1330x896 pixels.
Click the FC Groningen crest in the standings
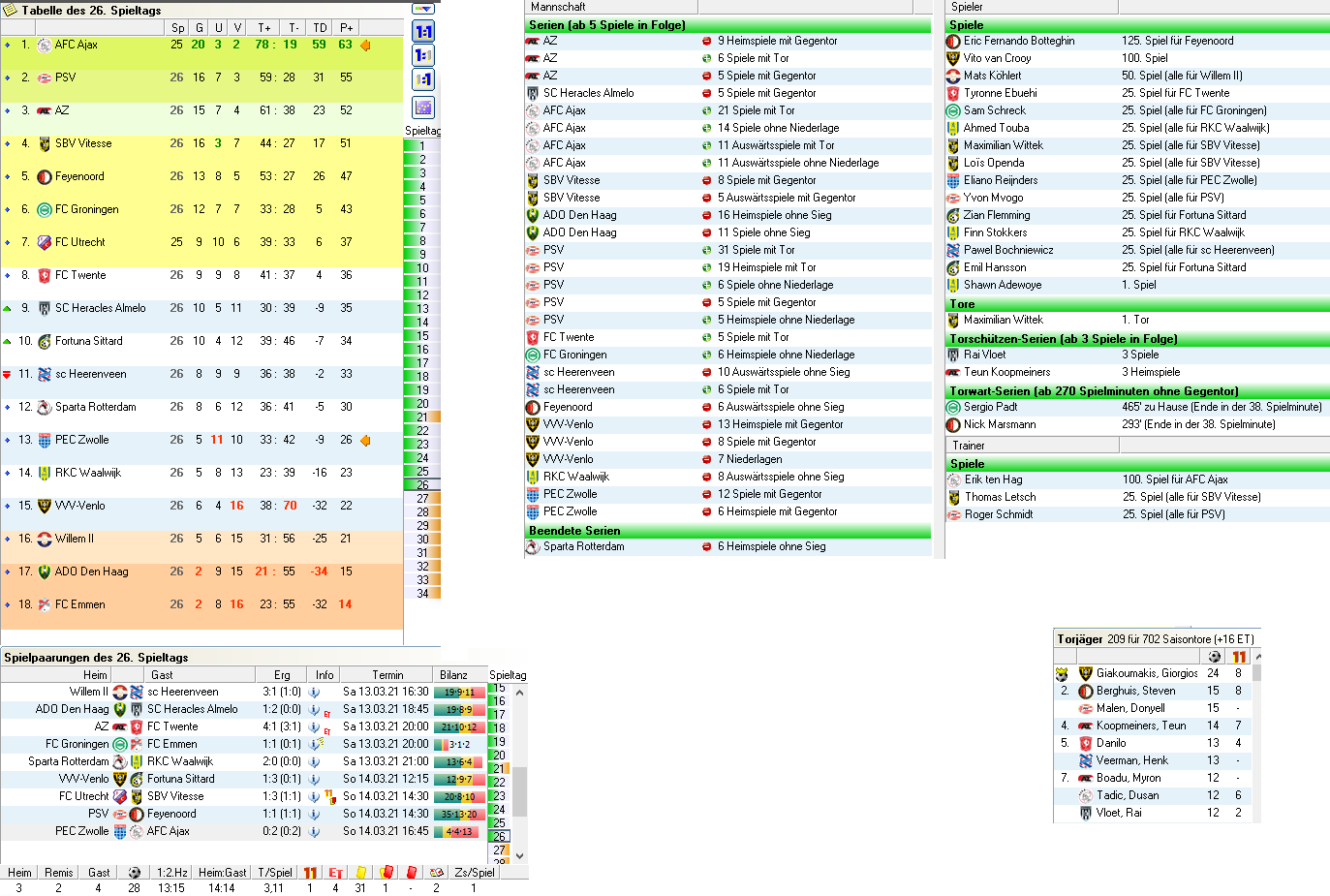(45, 209)
